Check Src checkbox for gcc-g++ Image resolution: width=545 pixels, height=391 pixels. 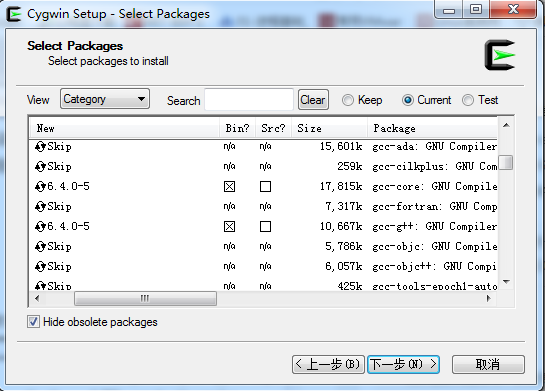pyautogui.click(x=265, y=227)
